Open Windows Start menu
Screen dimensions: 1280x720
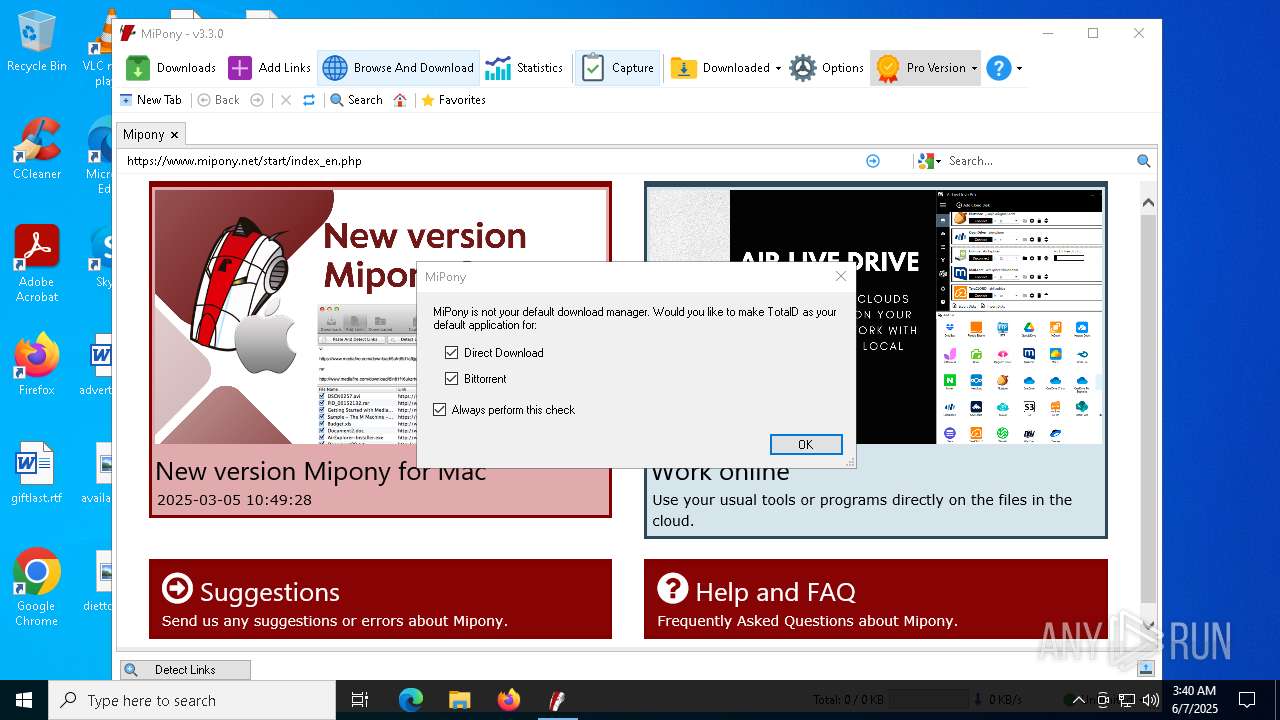24,700
